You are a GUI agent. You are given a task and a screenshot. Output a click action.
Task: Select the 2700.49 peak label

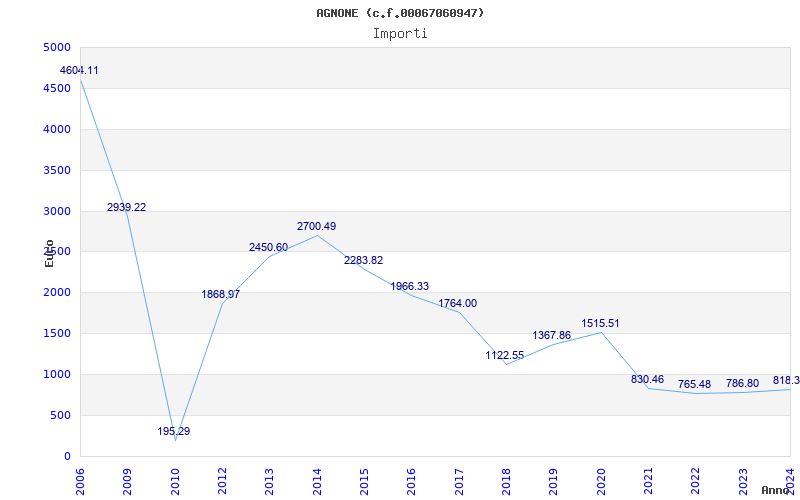coord(316,227)
